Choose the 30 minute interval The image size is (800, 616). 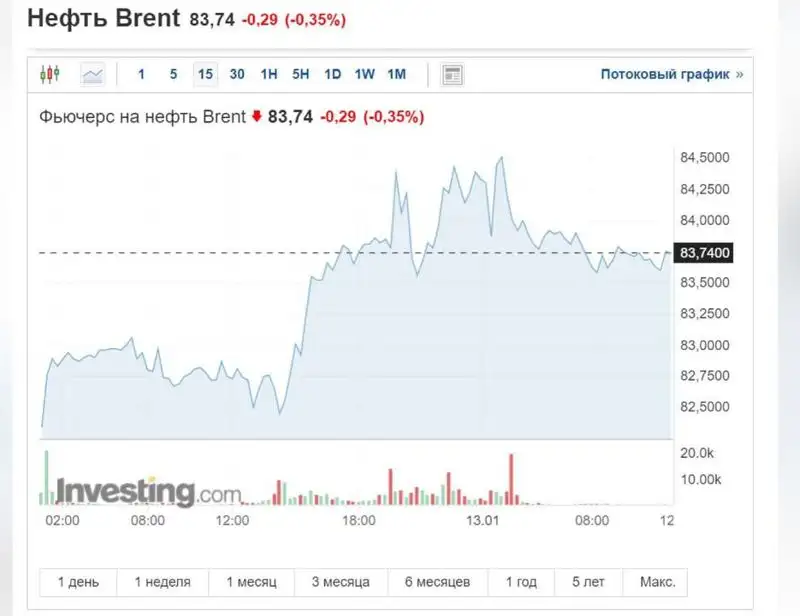[237, 74]
